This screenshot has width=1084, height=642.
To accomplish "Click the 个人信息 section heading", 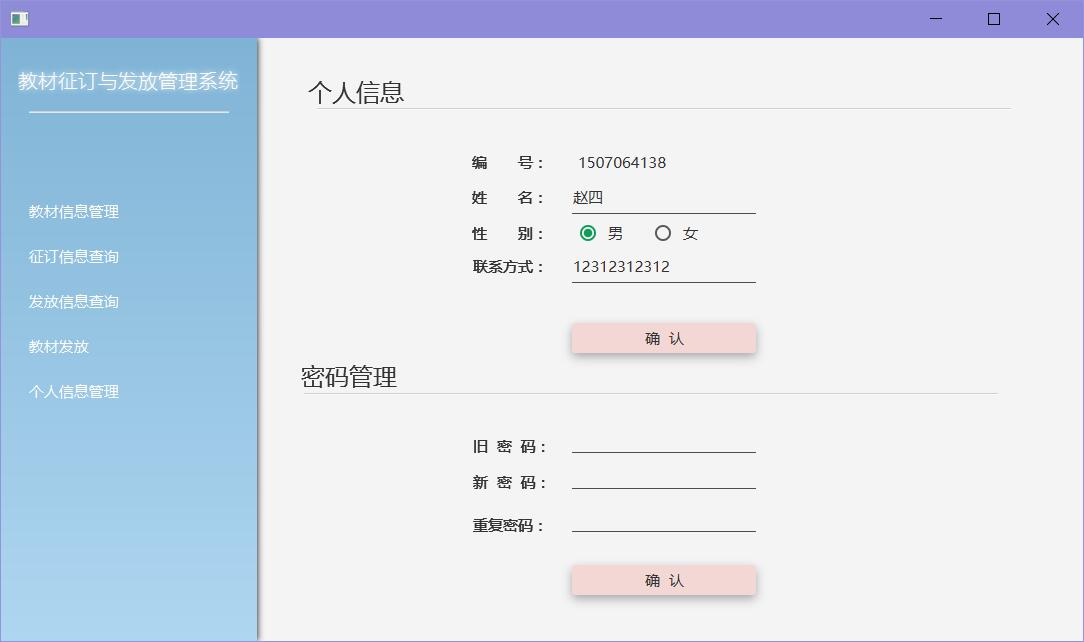I will coord(356,93).
